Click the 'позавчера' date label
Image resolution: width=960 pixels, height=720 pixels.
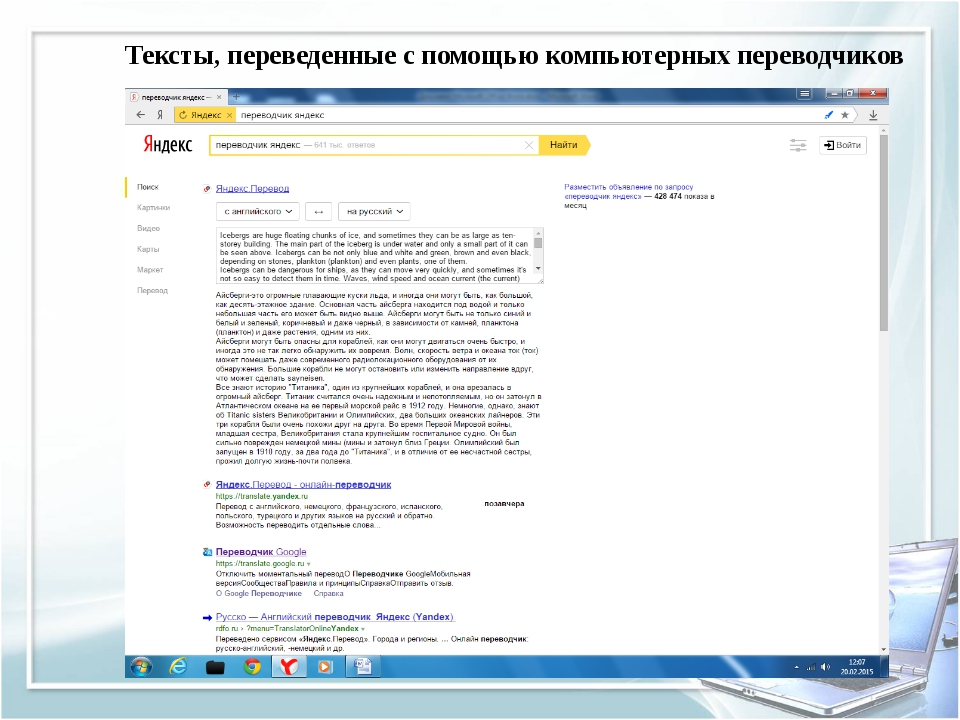504,504
